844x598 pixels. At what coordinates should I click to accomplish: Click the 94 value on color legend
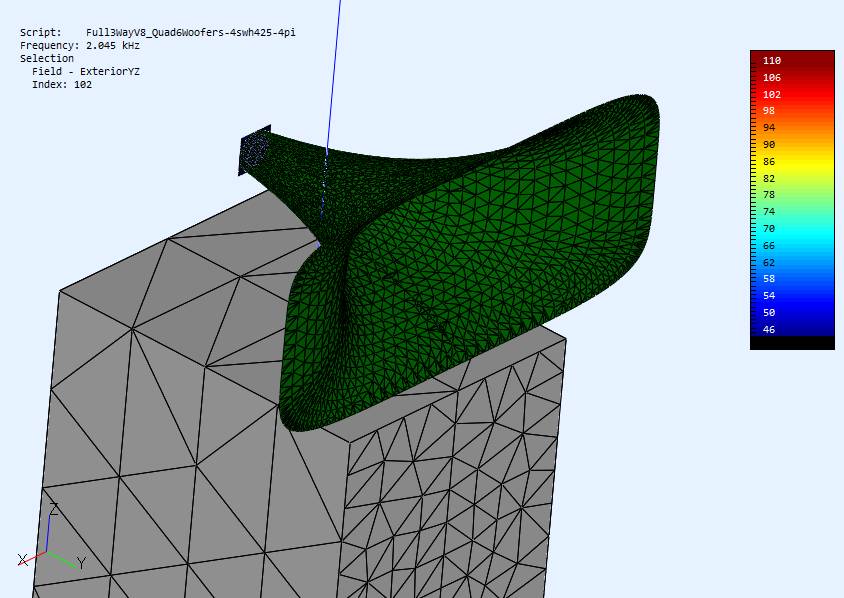coord(769,128)
